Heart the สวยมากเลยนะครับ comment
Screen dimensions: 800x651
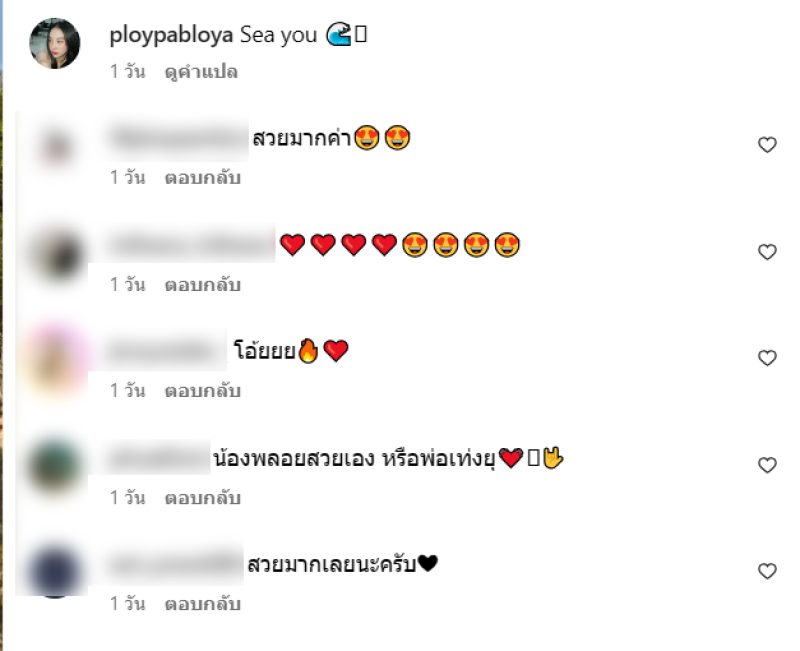click(767, 570)
